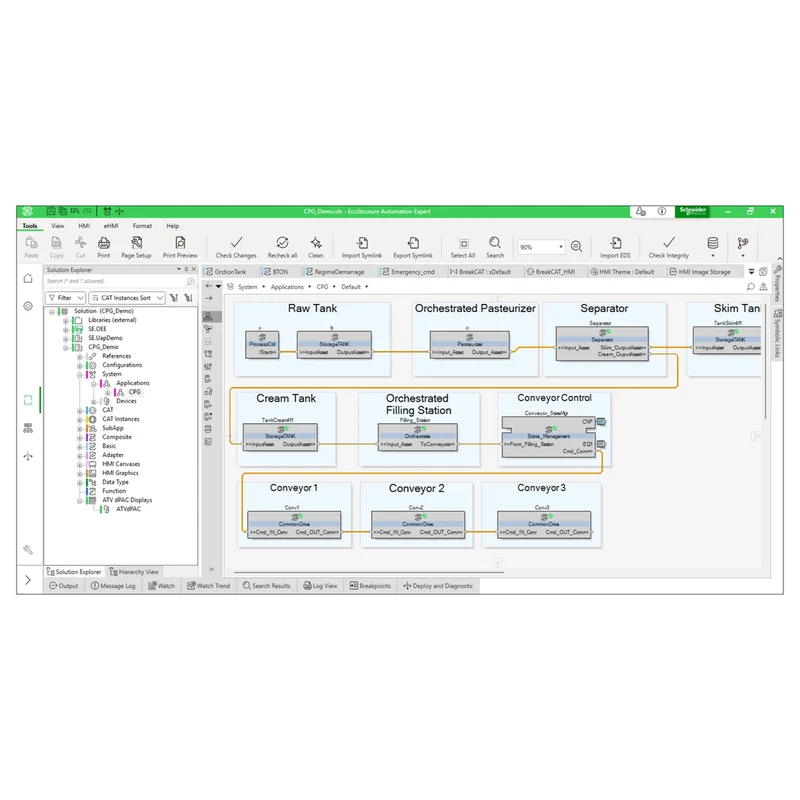Select the CPG tree item

click(x=135, y=392)
